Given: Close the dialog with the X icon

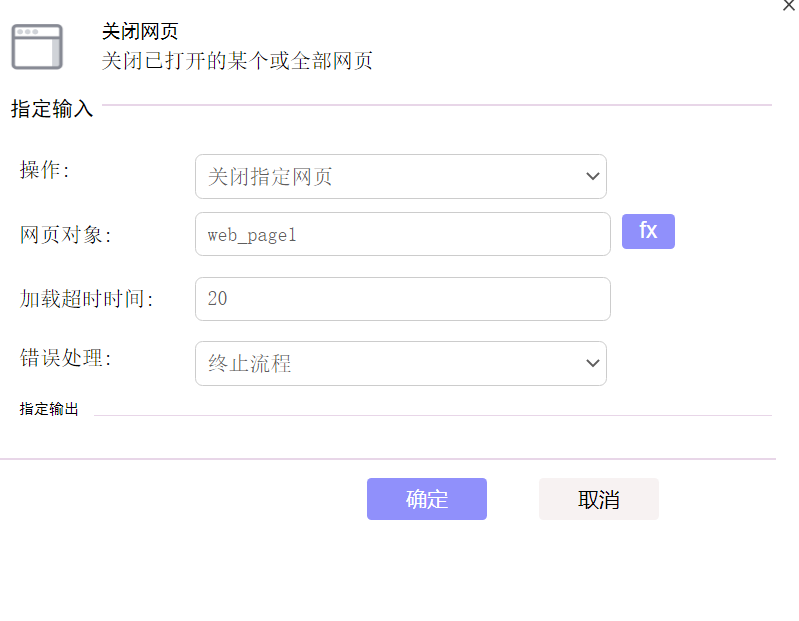Looking at the screenshot, I should pyautogui.click(x=789, y=5).
